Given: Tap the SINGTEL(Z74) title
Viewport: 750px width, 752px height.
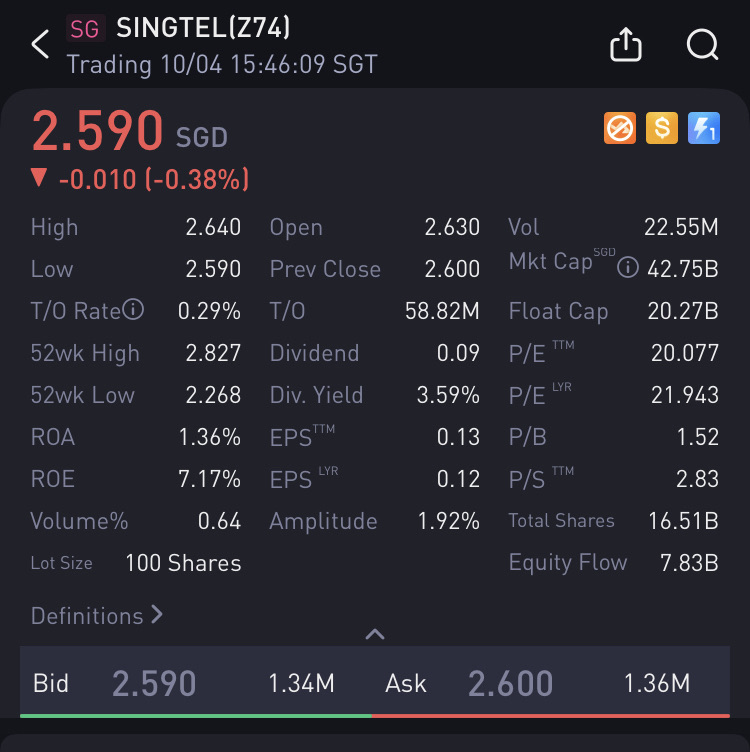Looking at the screenshot, I should coord(203,27).
